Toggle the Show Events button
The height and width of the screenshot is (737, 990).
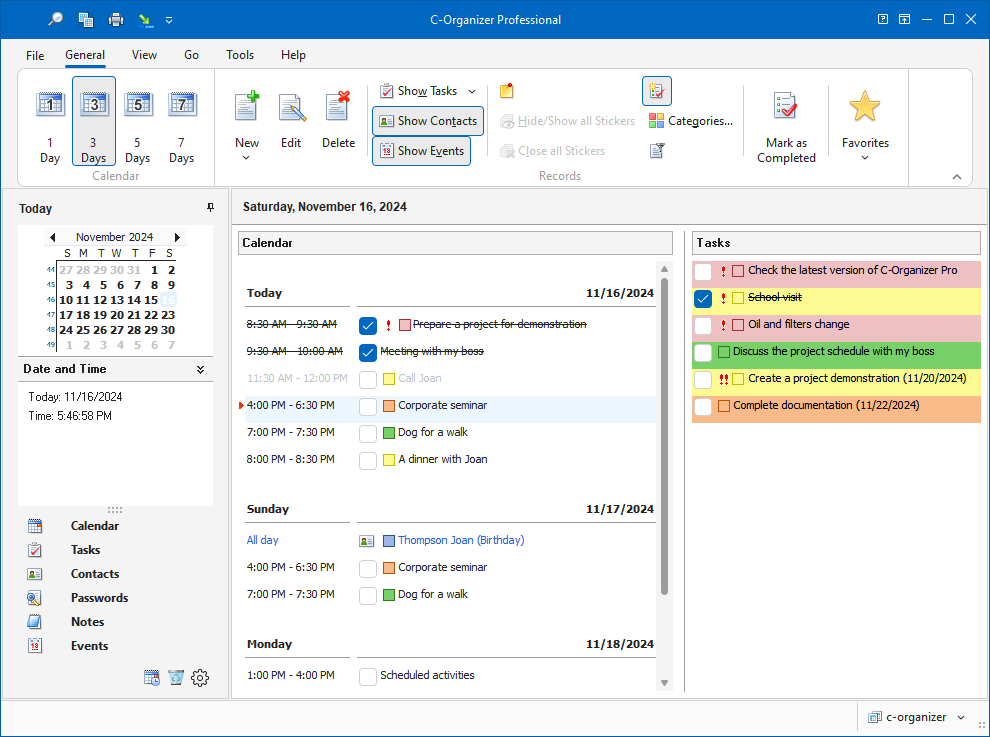(x=421, y=151)
